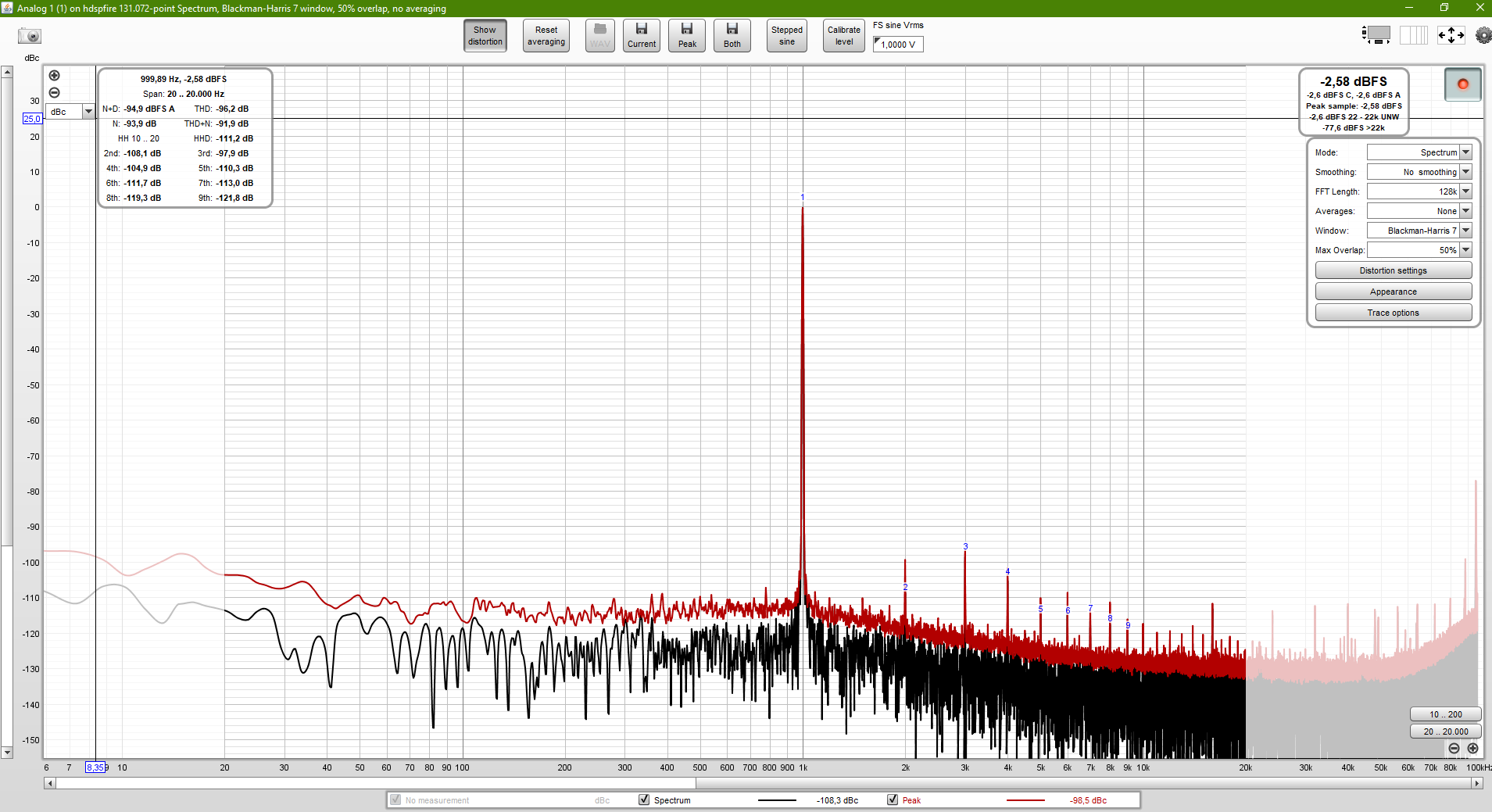Zoom in horizontally with the bottom-right plus icon

[x=1472, y=748]
